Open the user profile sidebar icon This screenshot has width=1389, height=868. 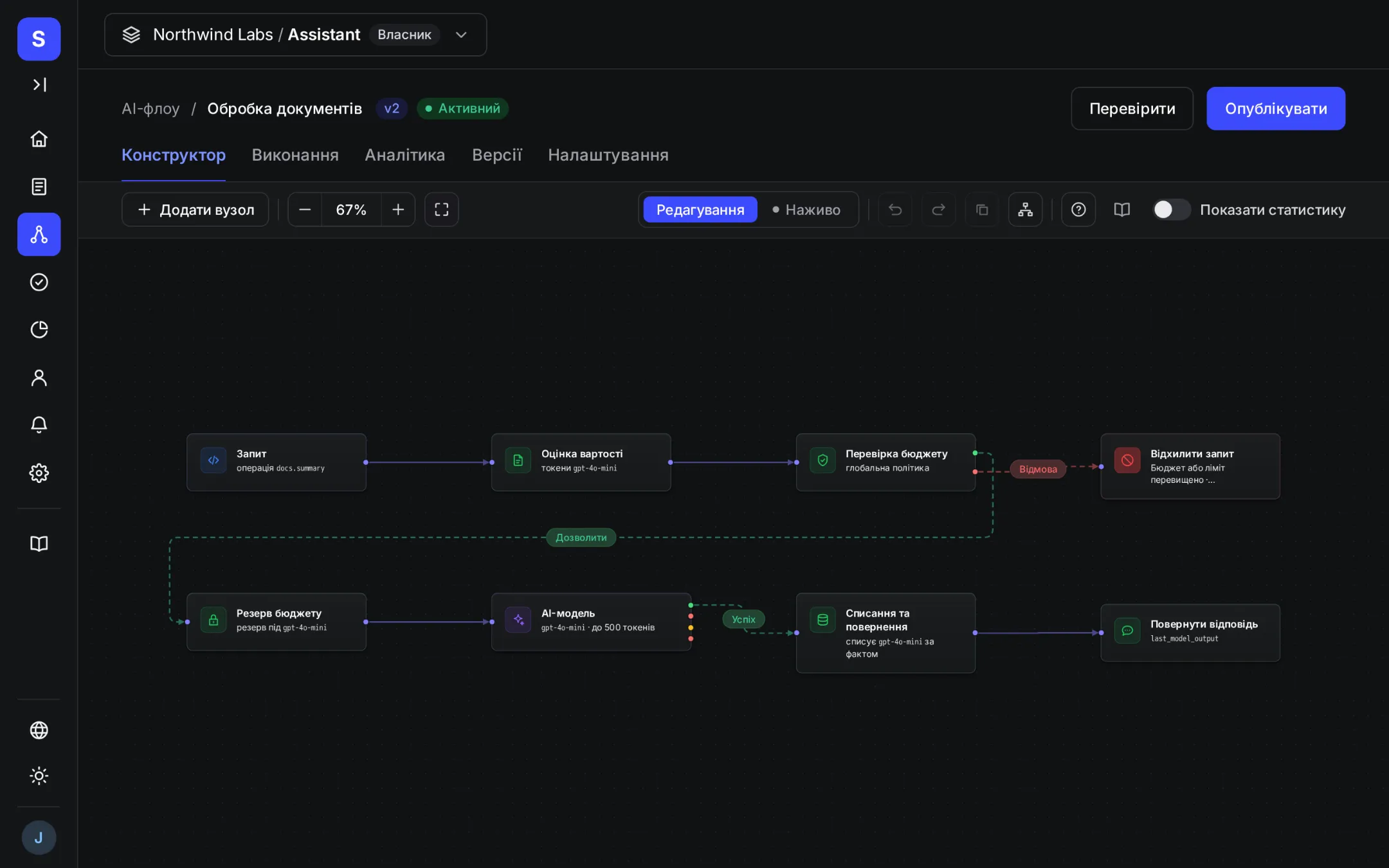tap(39, 377)
